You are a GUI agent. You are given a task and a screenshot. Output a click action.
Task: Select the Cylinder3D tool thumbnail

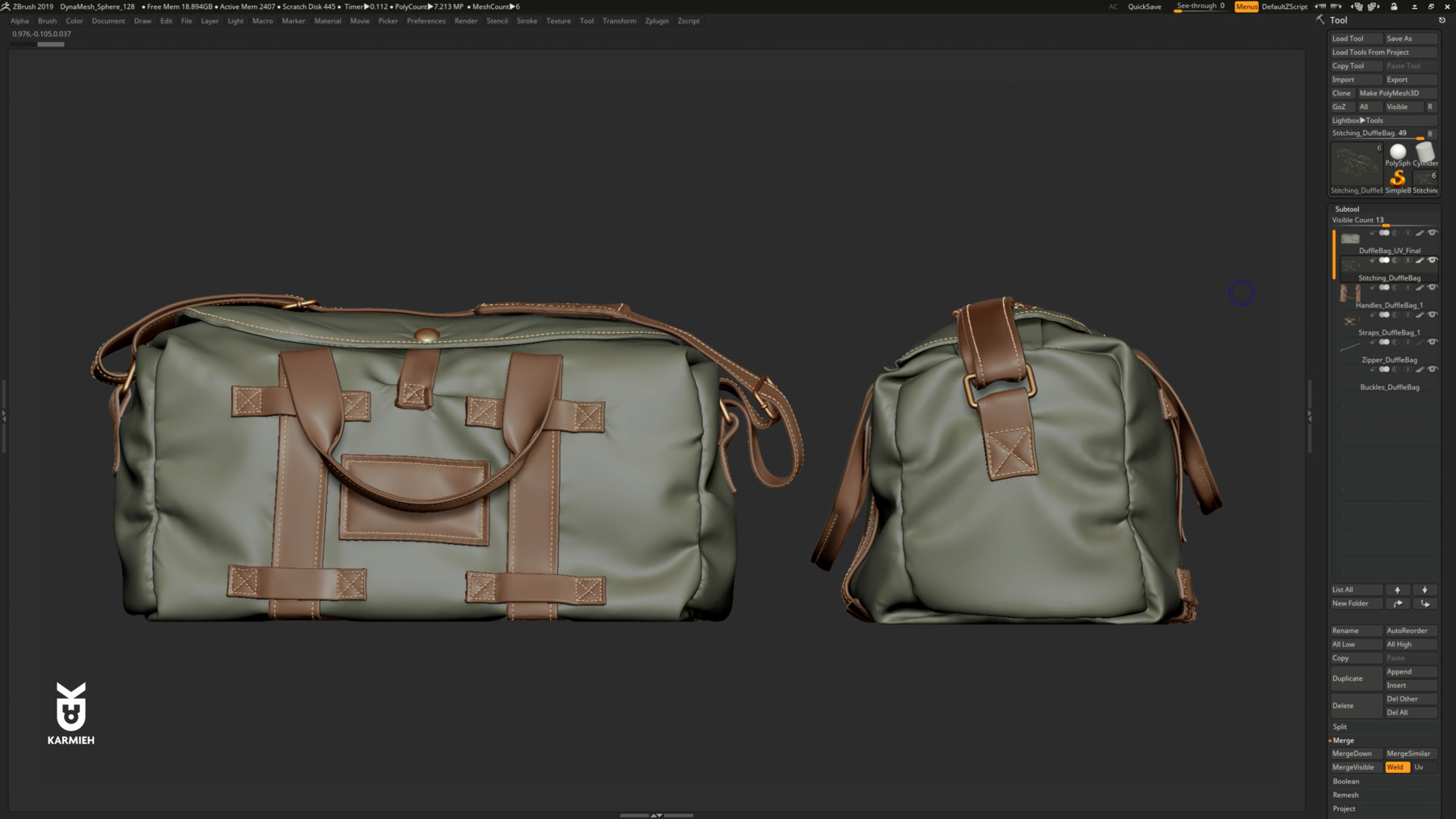coord(1425,154)
